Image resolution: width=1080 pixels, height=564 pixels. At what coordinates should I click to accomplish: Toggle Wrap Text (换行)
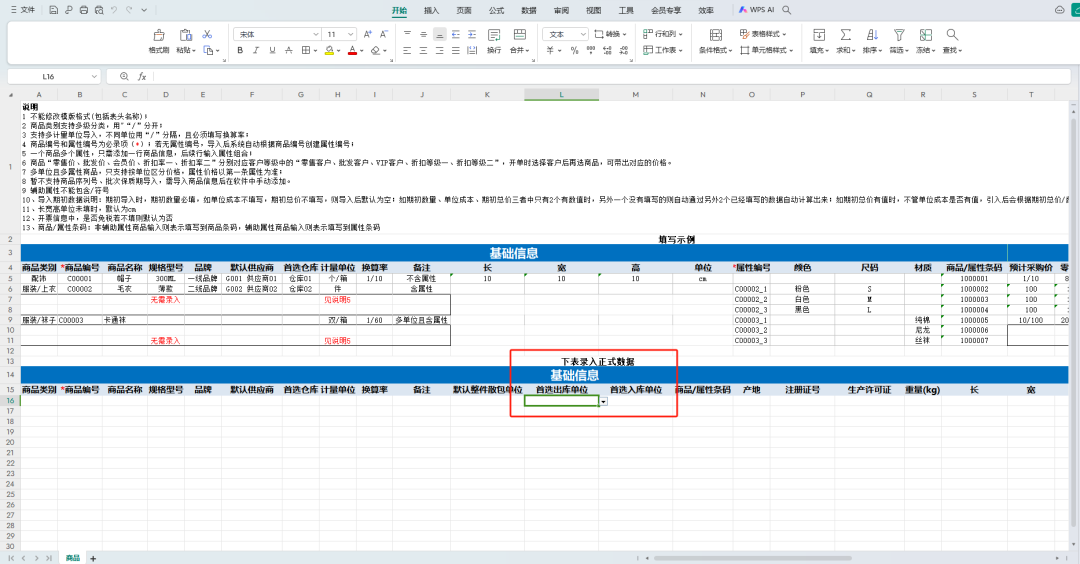point(494,41)
